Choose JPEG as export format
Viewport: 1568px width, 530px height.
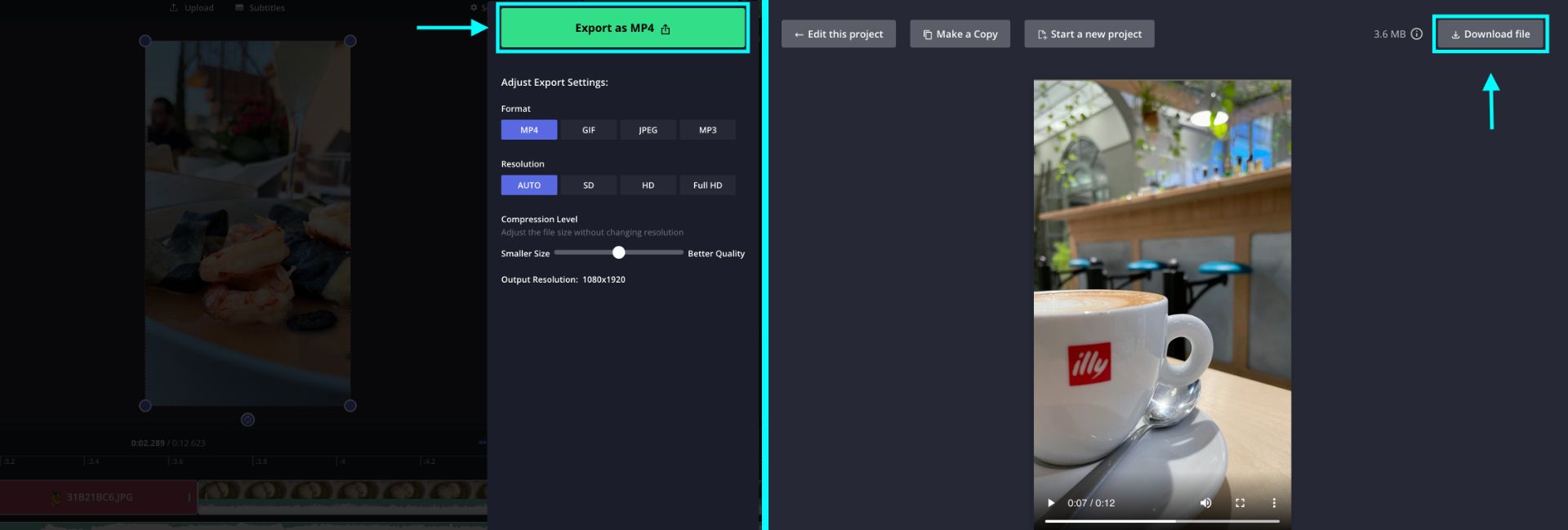[x=648, y=130]
